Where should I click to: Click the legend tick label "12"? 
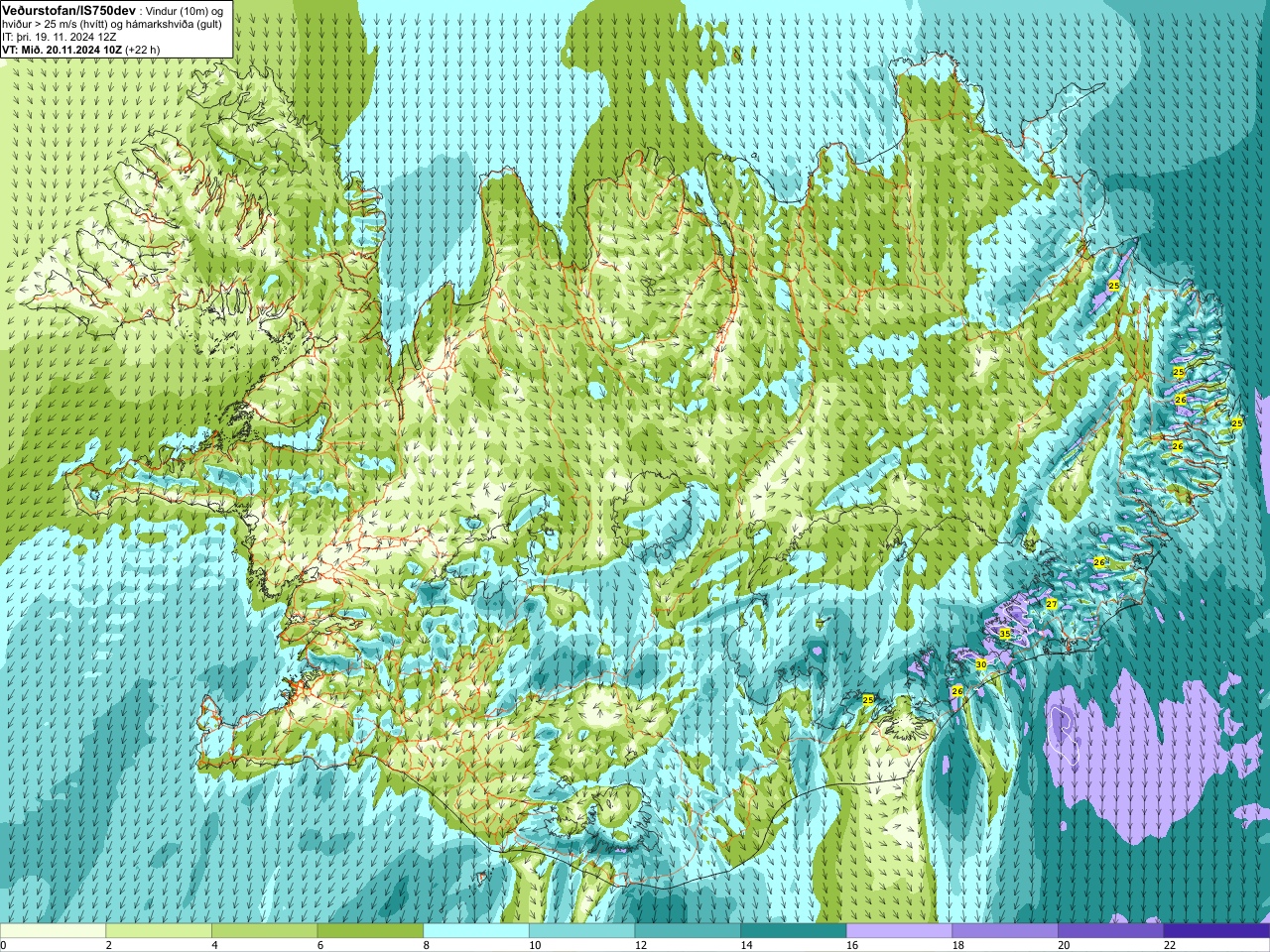(x=641, y=945)
